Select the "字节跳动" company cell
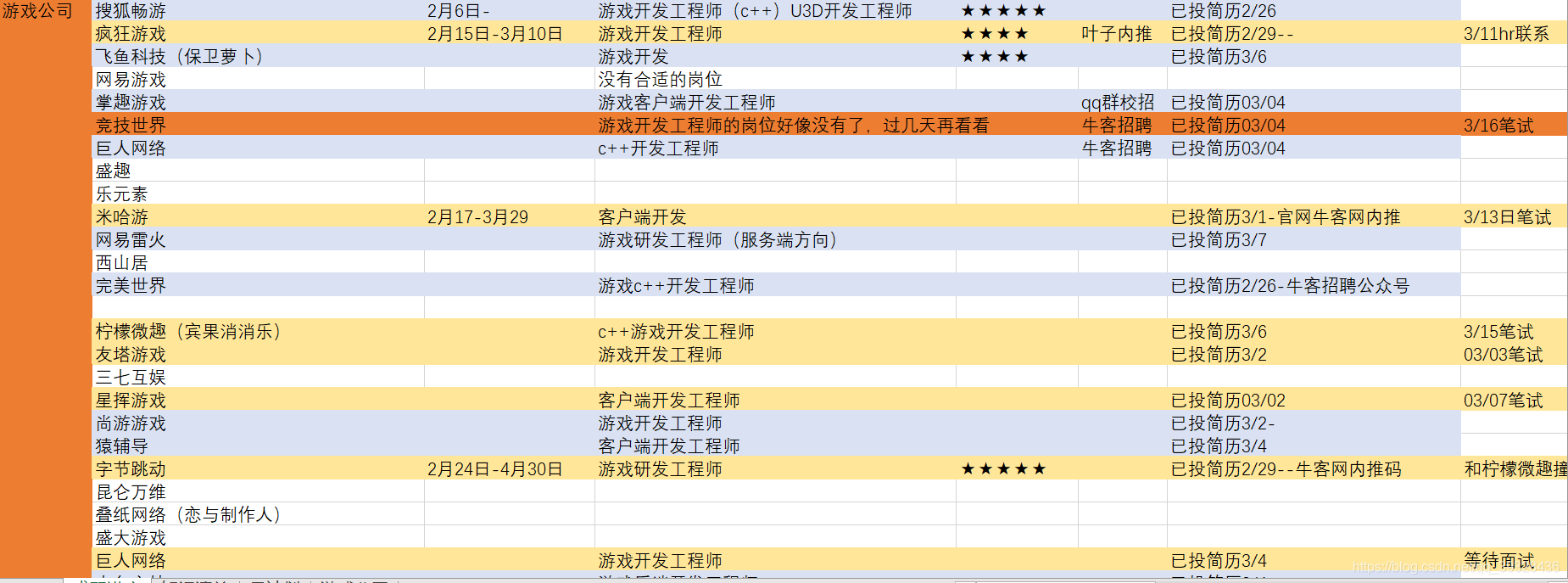 [x=259, y=468]
